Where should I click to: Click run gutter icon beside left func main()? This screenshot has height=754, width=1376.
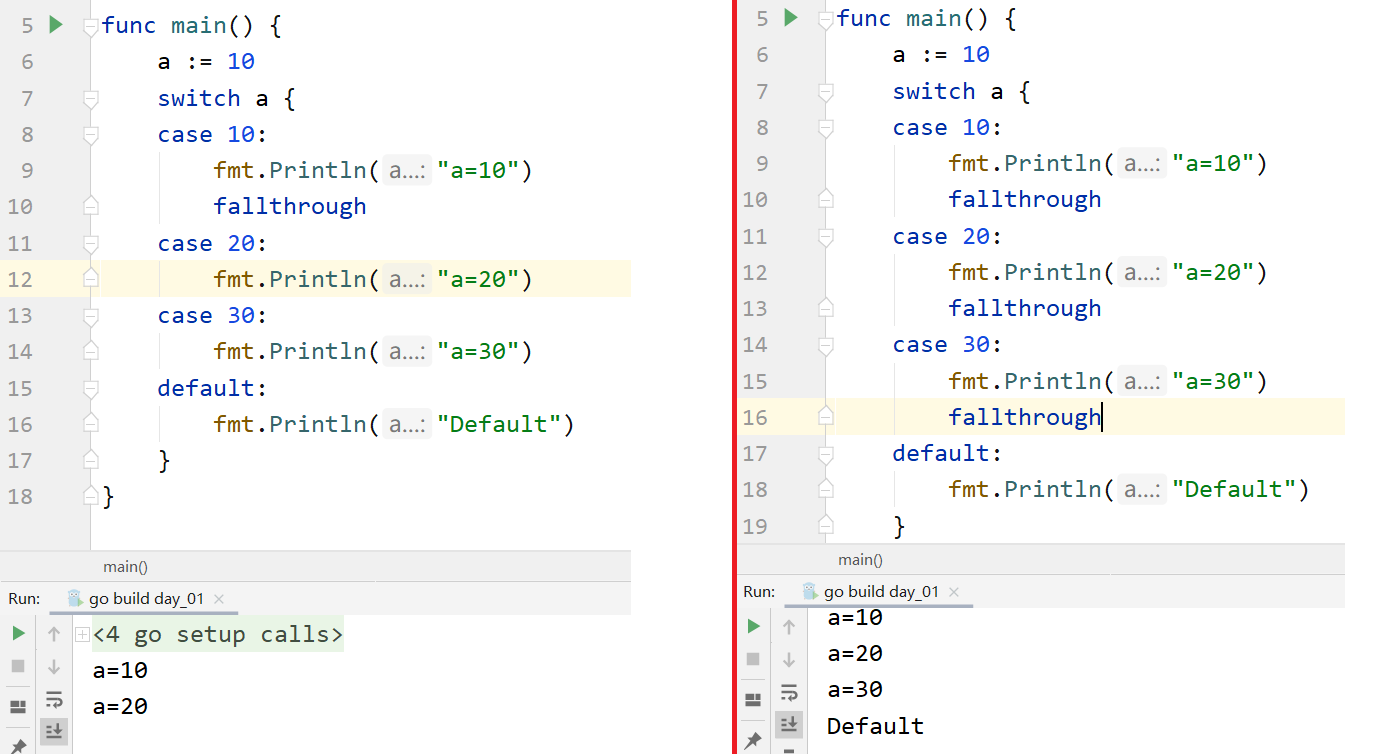pos(56,25)
